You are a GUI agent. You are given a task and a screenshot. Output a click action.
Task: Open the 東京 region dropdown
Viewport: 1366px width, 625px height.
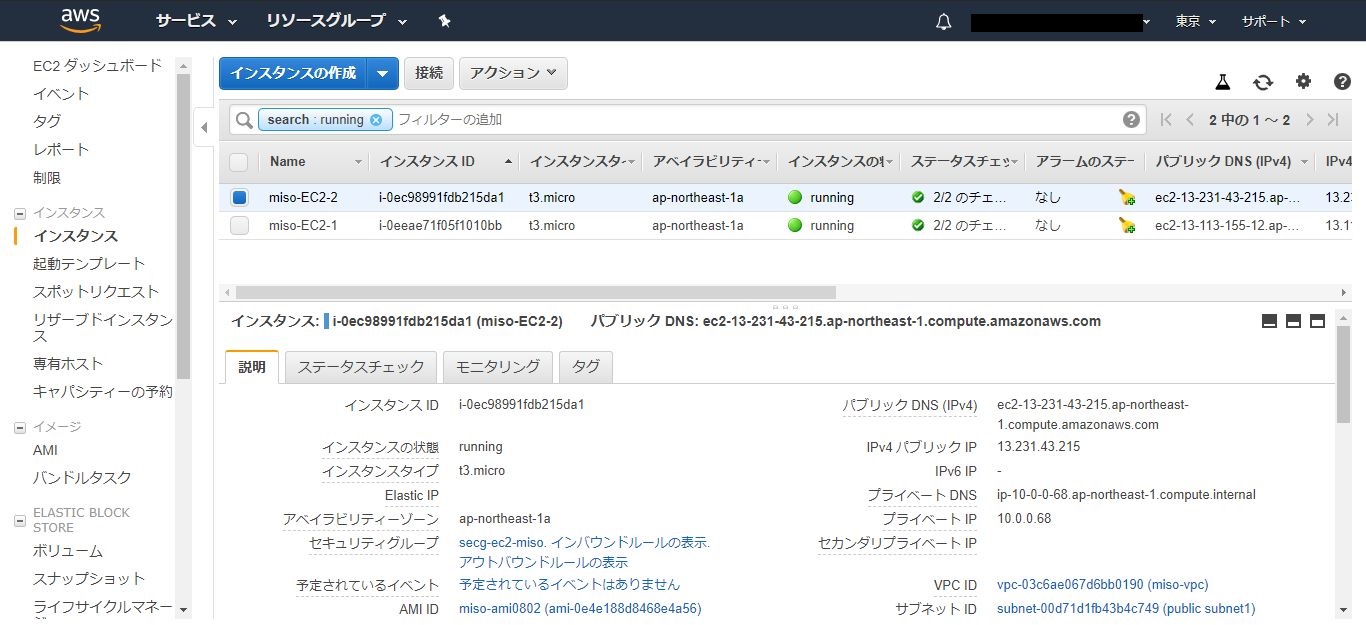[1195, 21]
